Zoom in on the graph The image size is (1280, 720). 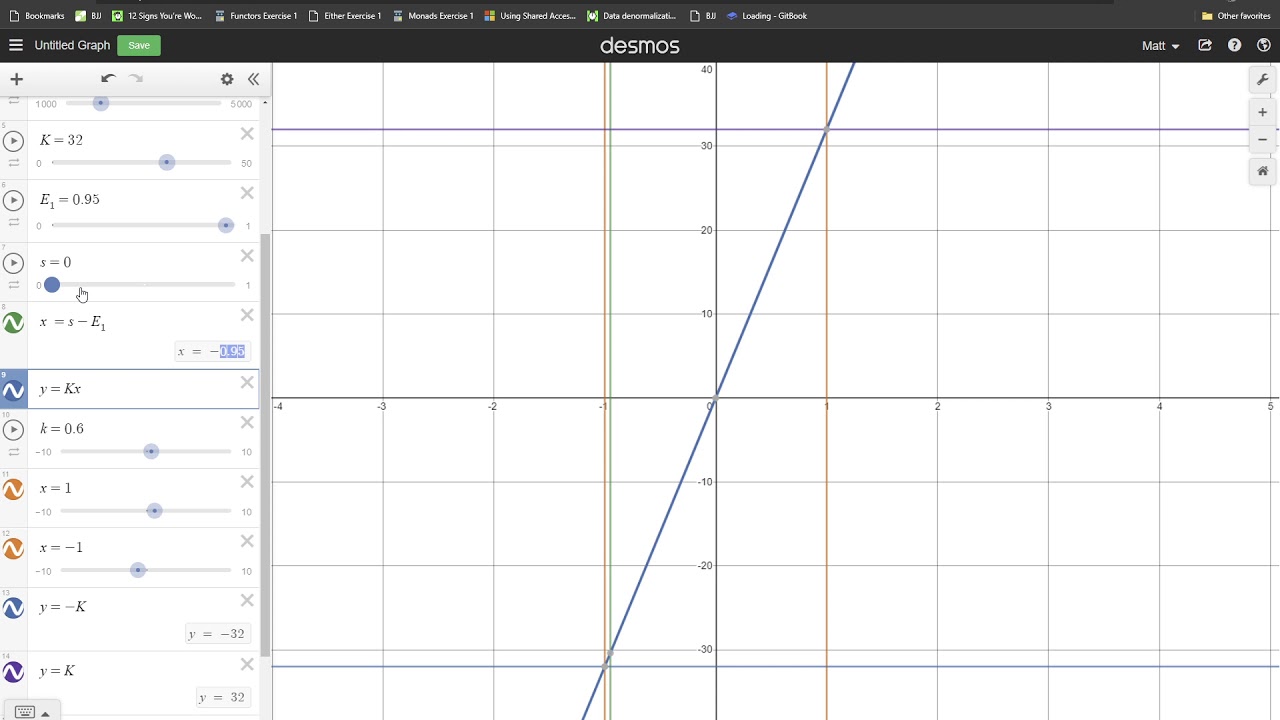(1262, 112)
